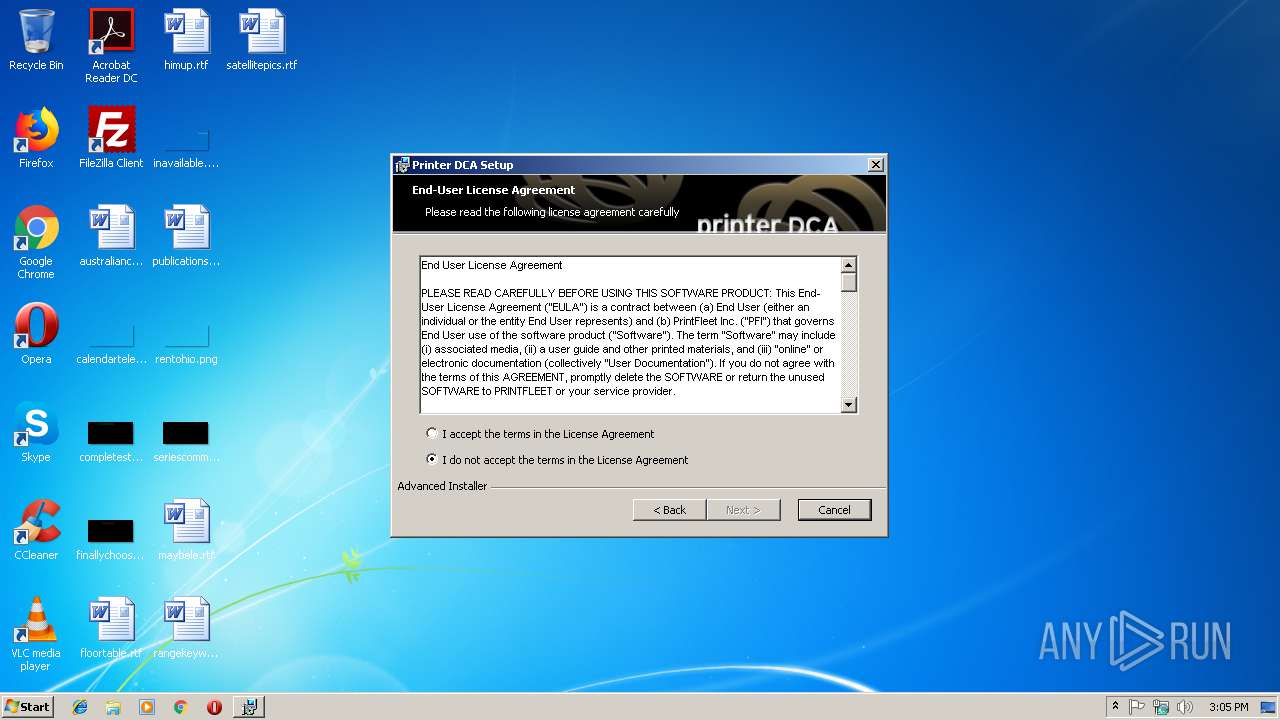
Task: Go Back in Printer DCA Setup
Action: [669, 510]
